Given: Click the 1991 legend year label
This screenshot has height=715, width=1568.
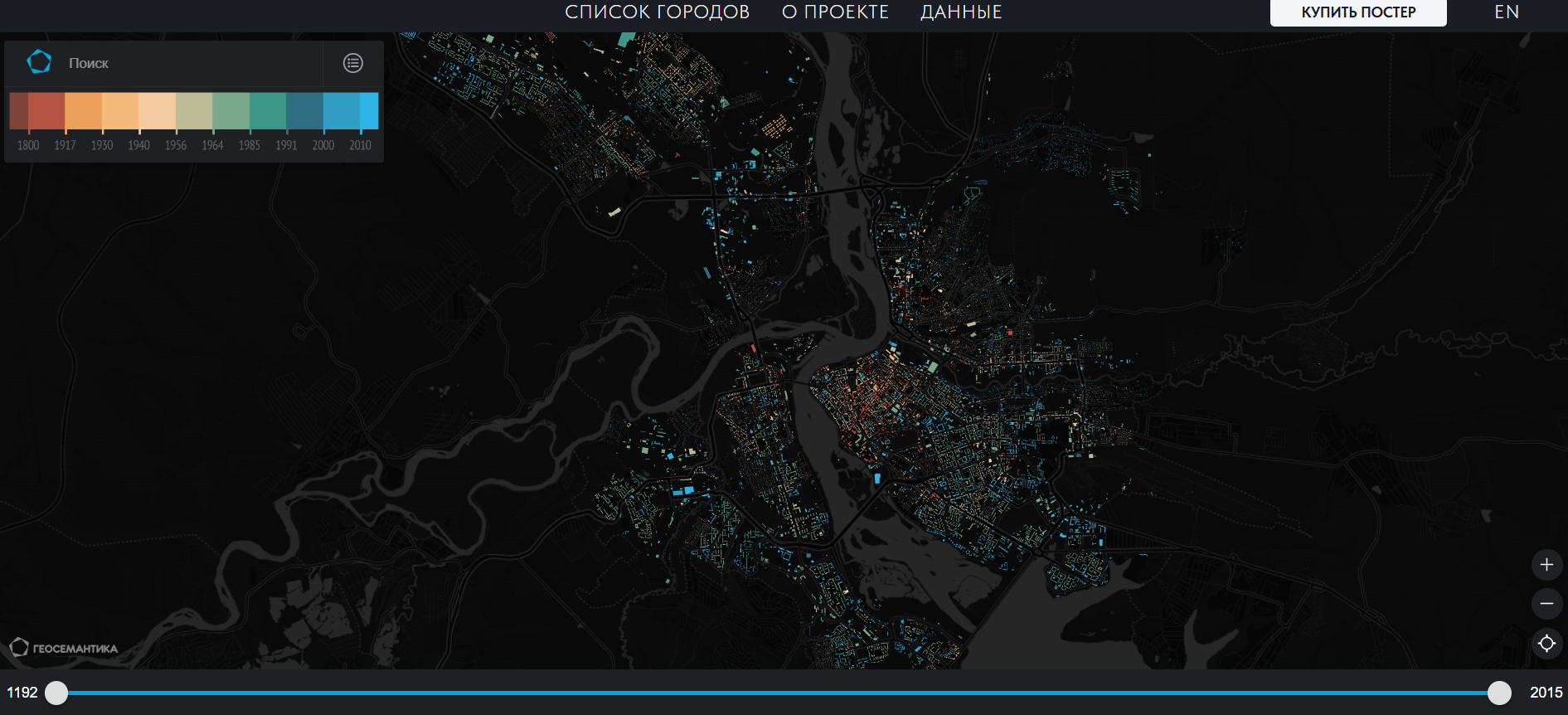Looking at the screenshot, I should [286, 145].
